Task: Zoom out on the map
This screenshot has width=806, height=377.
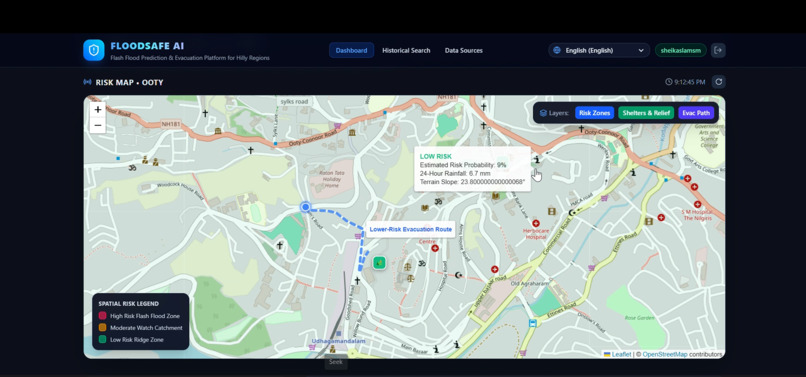Action: pos(98,125)
